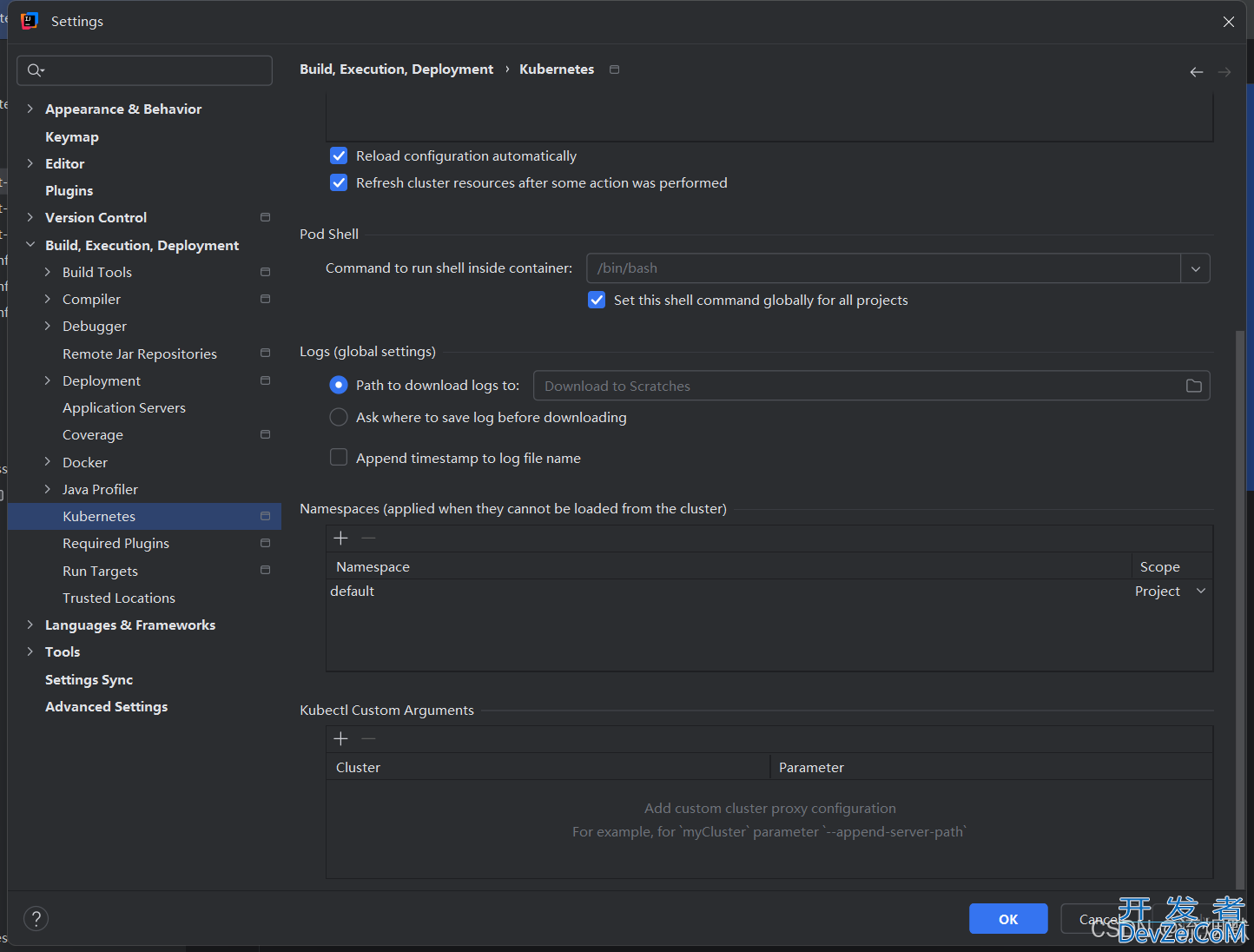Click project icon next to Remote Jar Repositories

pos(266,353)
